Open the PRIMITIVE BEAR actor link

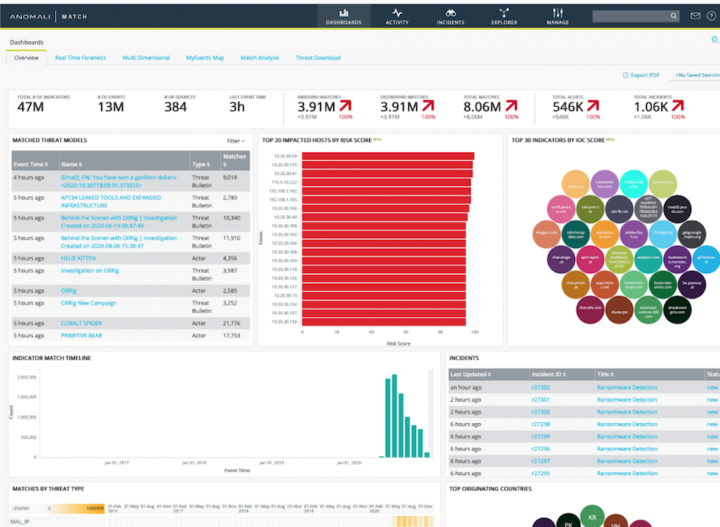coord(81,336)
